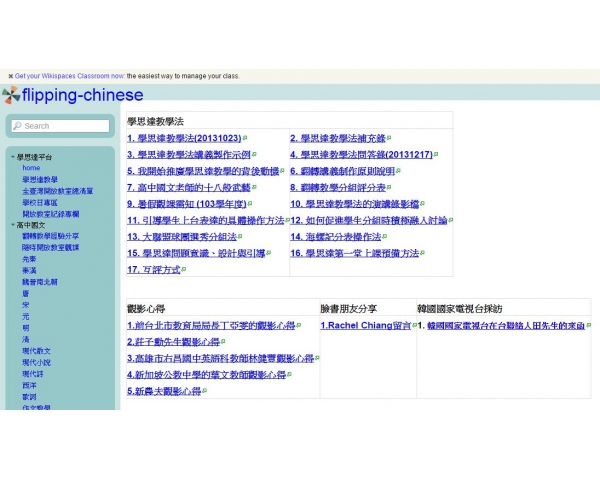Viewport: 600px width, 480px height.
Task: Dismiss the Wikispaces Classroom banner with the x
Action: click(x=11, y=76)
